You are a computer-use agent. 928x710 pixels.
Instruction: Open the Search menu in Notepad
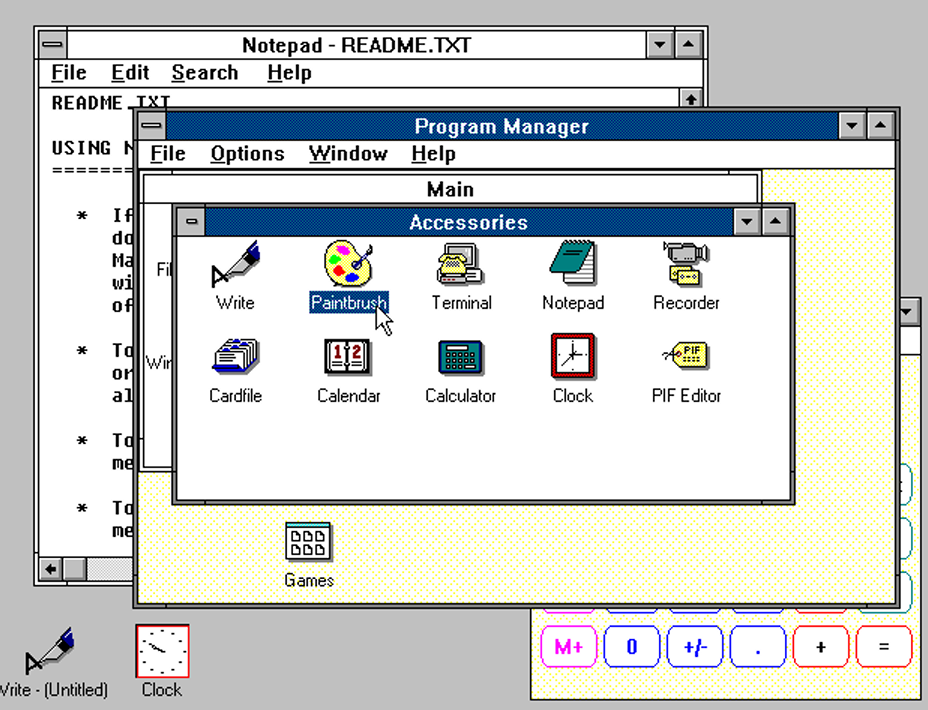(x=204, y=72)
